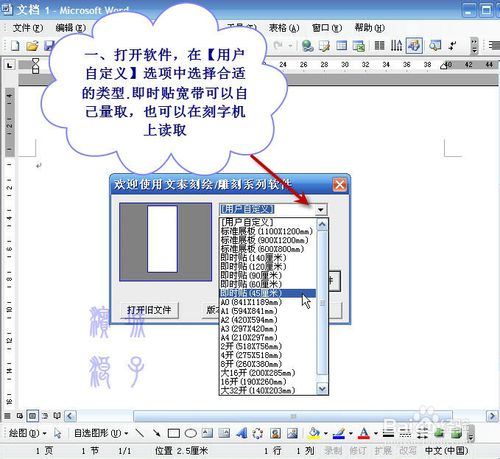
Task: Open the Arrow Style options
Action: pos(422,433)
